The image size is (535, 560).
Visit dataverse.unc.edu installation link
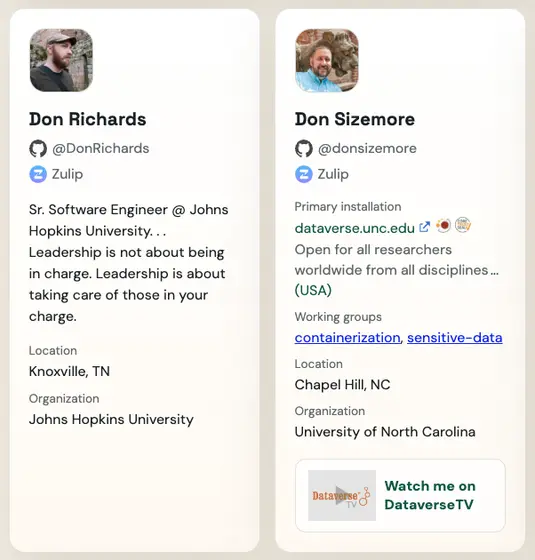(x=355, y=228)
